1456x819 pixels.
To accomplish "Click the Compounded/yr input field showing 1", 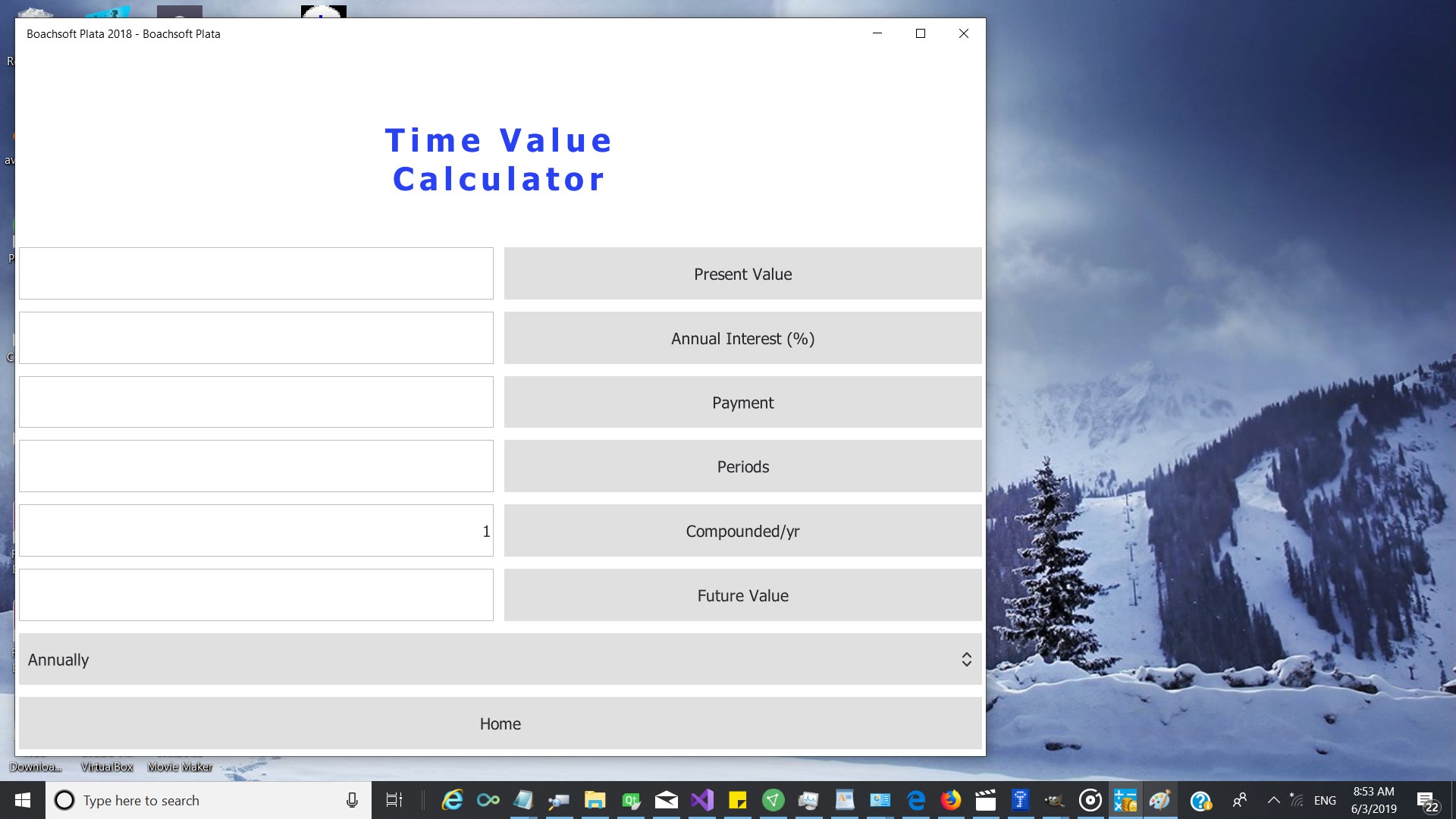I will click(x=256, y=531).
